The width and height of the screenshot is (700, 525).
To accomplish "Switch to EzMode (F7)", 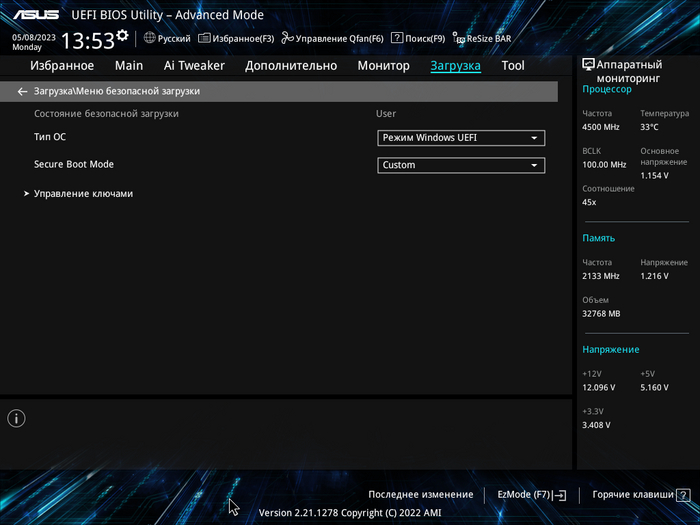I will (532, 495).
